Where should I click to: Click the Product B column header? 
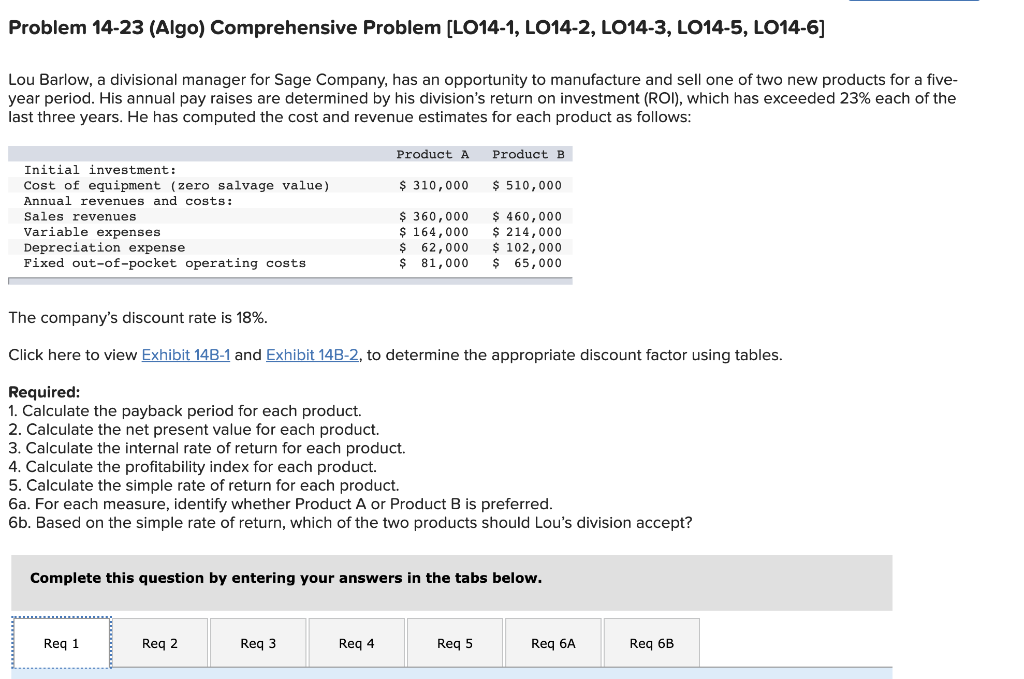(531, 154)
